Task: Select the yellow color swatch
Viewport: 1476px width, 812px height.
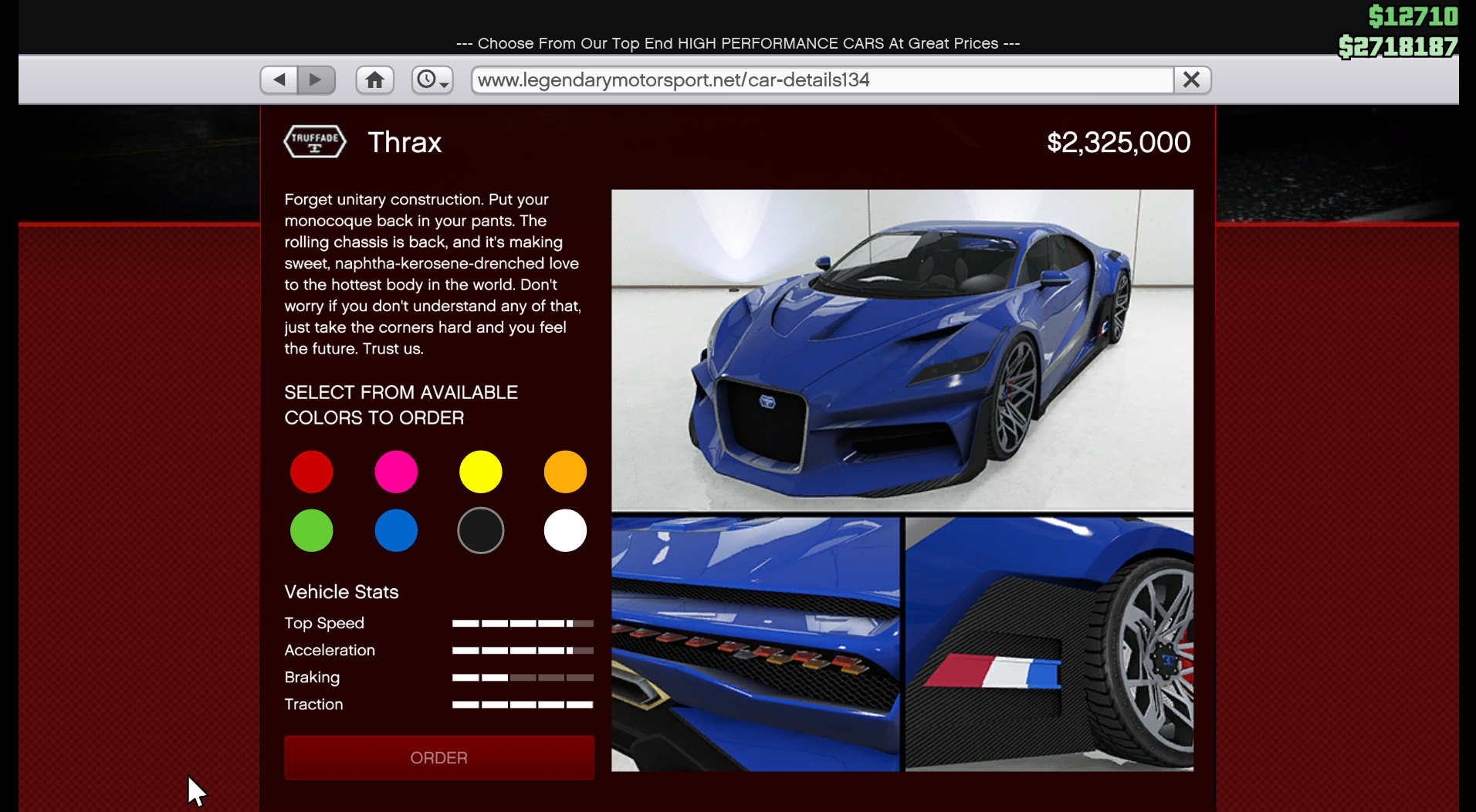Action: (480, 472)
